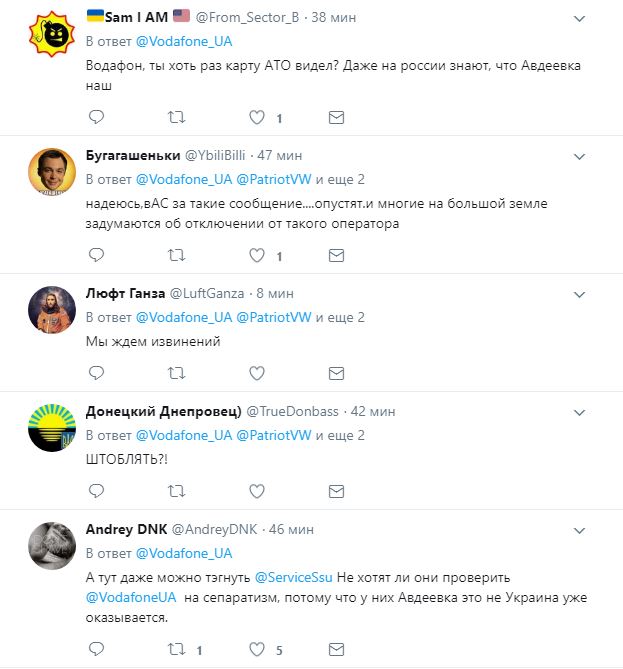This screenshot has width=623, height=669.
Task: Open more options on Andrey DNK's tweet
Action: (580, 528)
